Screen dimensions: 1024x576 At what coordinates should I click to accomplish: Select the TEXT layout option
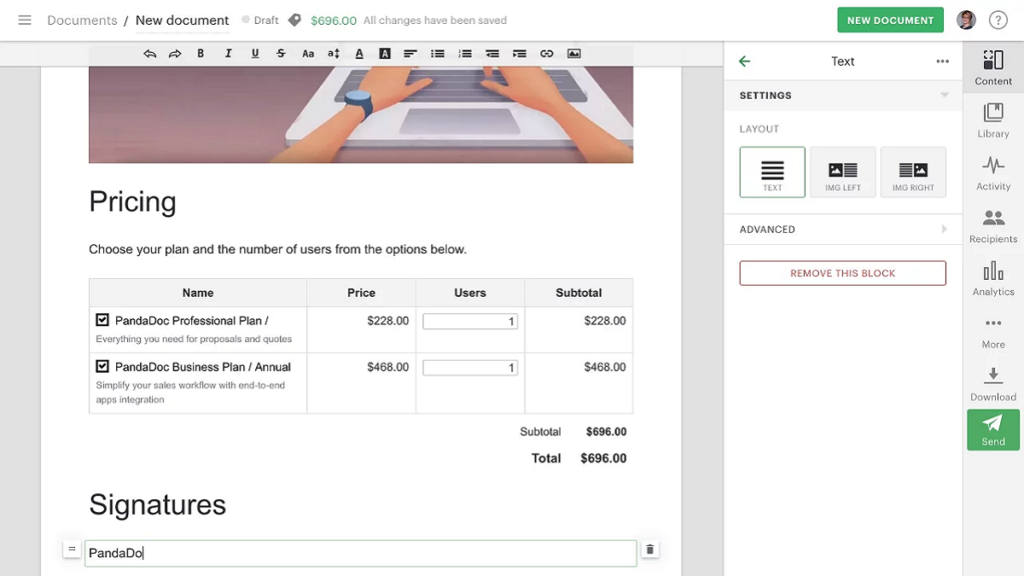pos(772,172)
